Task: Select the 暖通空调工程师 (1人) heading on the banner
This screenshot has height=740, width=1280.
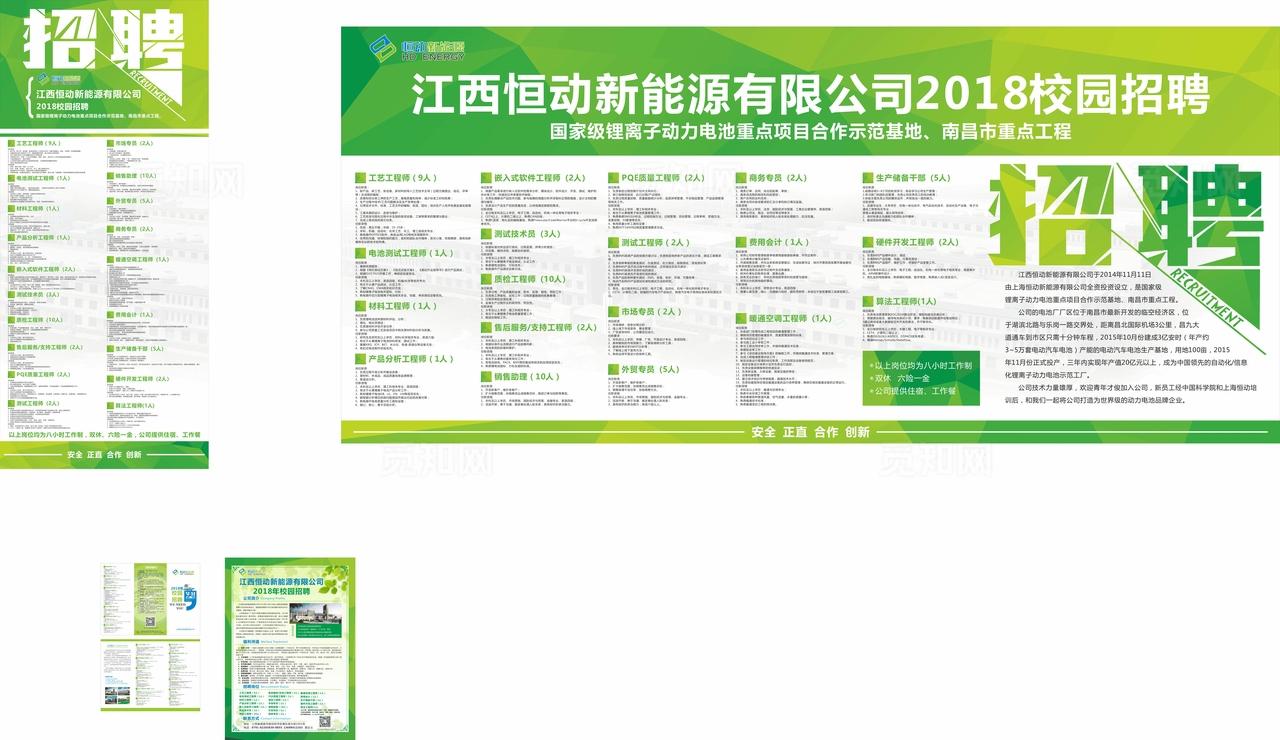Action: pos(790,319)
